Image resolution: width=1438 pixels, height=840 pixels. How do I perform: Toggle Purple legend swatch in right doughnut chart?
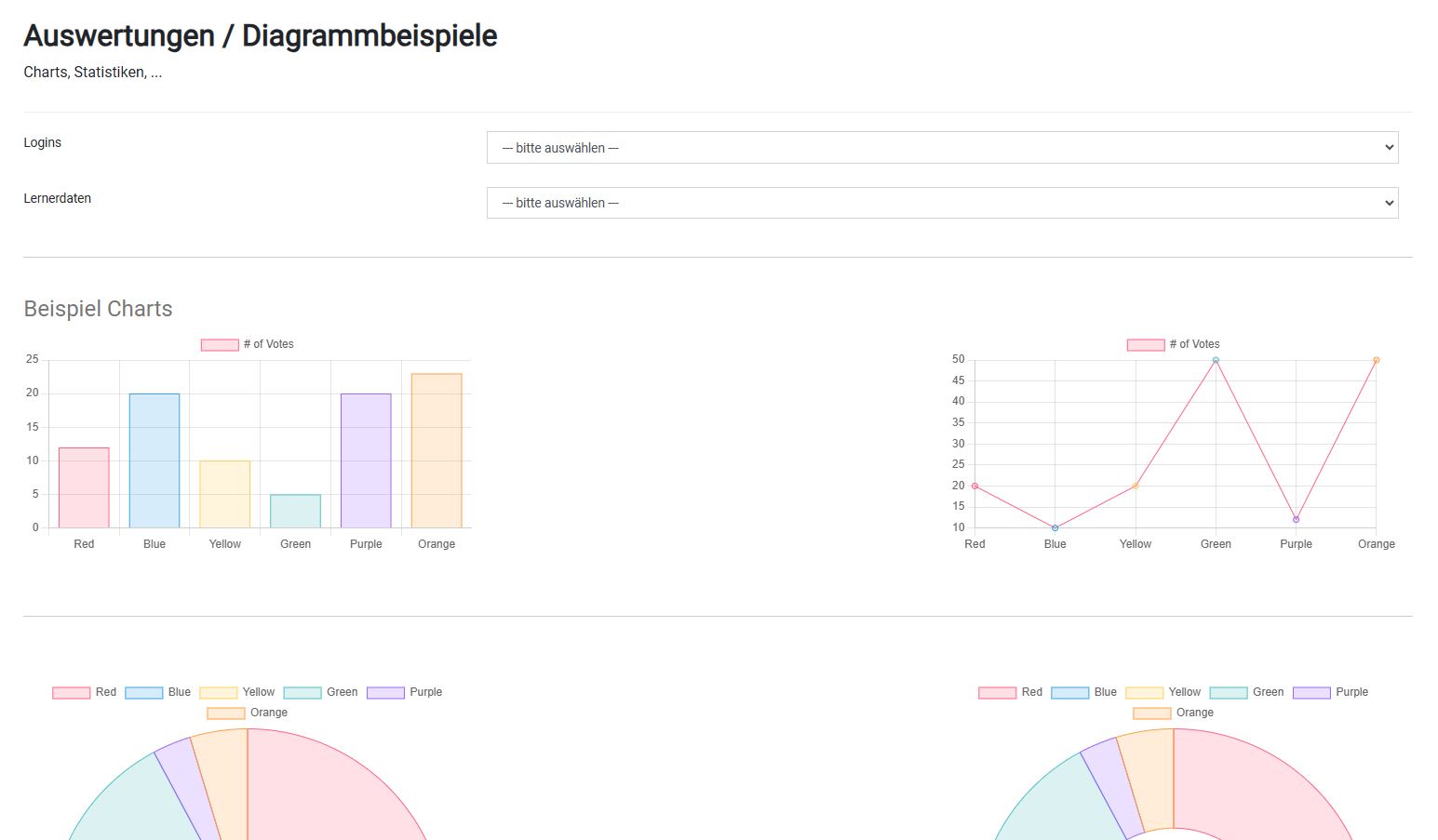(1311, 693)
